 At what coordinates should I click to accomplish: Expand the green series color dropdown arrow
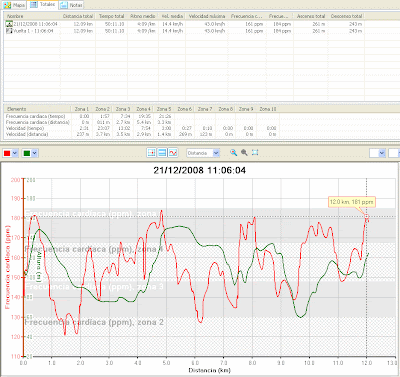[35, 153]
